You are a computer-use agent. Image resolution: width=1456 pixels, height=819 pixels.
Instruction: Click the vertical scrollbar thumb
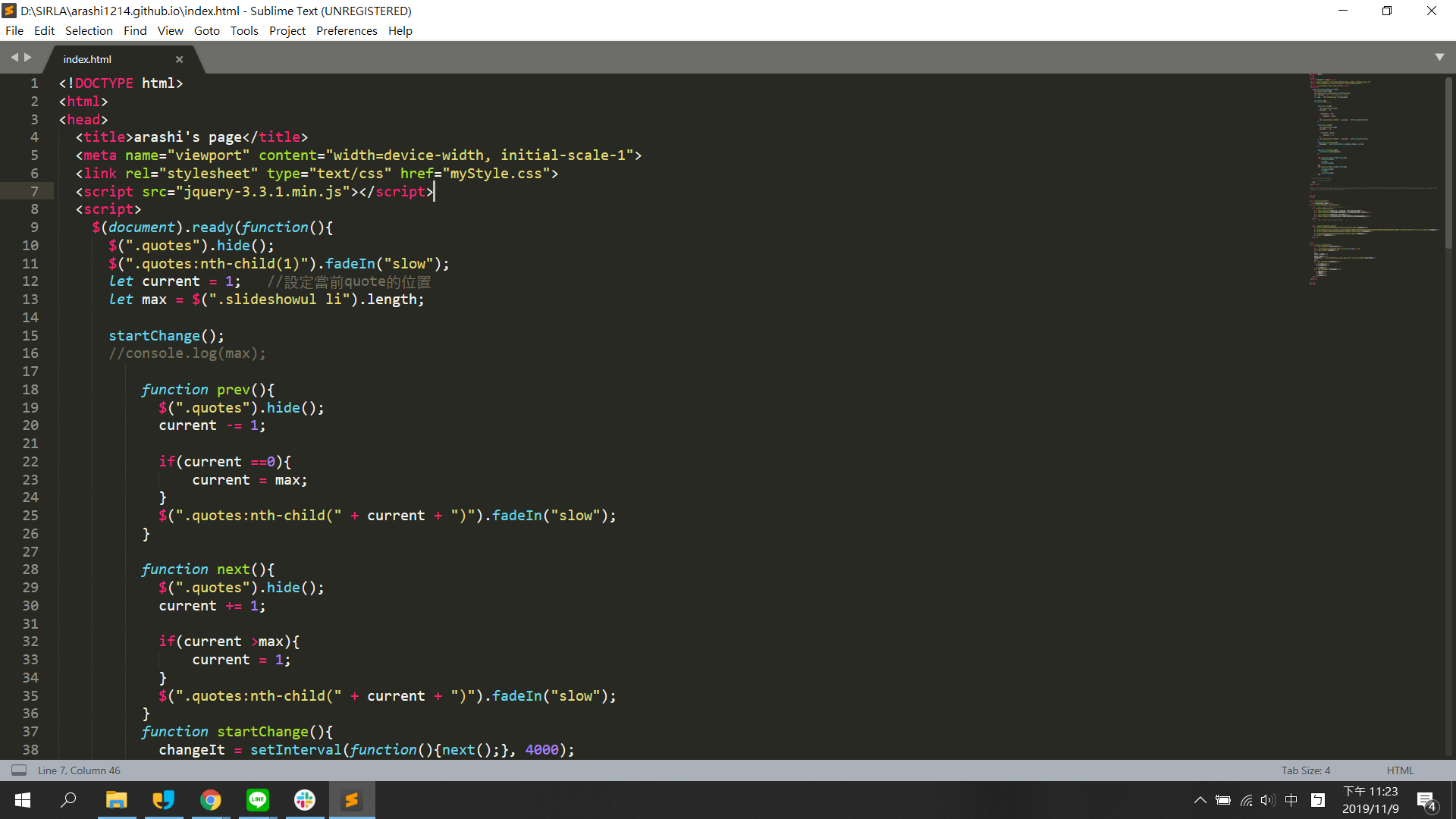(x=1448, y=163)
